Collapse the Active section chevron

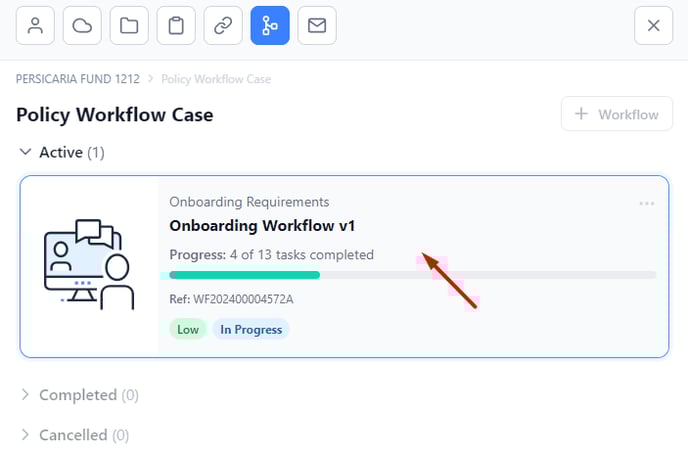tap(25, 152)
